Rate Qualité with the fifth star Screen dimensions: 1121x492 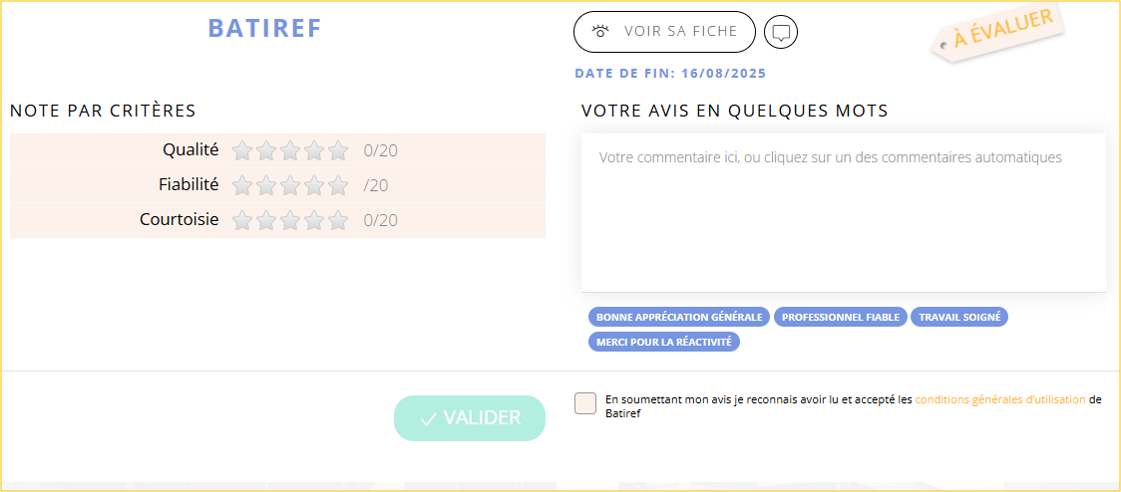(x=338, y=151)
